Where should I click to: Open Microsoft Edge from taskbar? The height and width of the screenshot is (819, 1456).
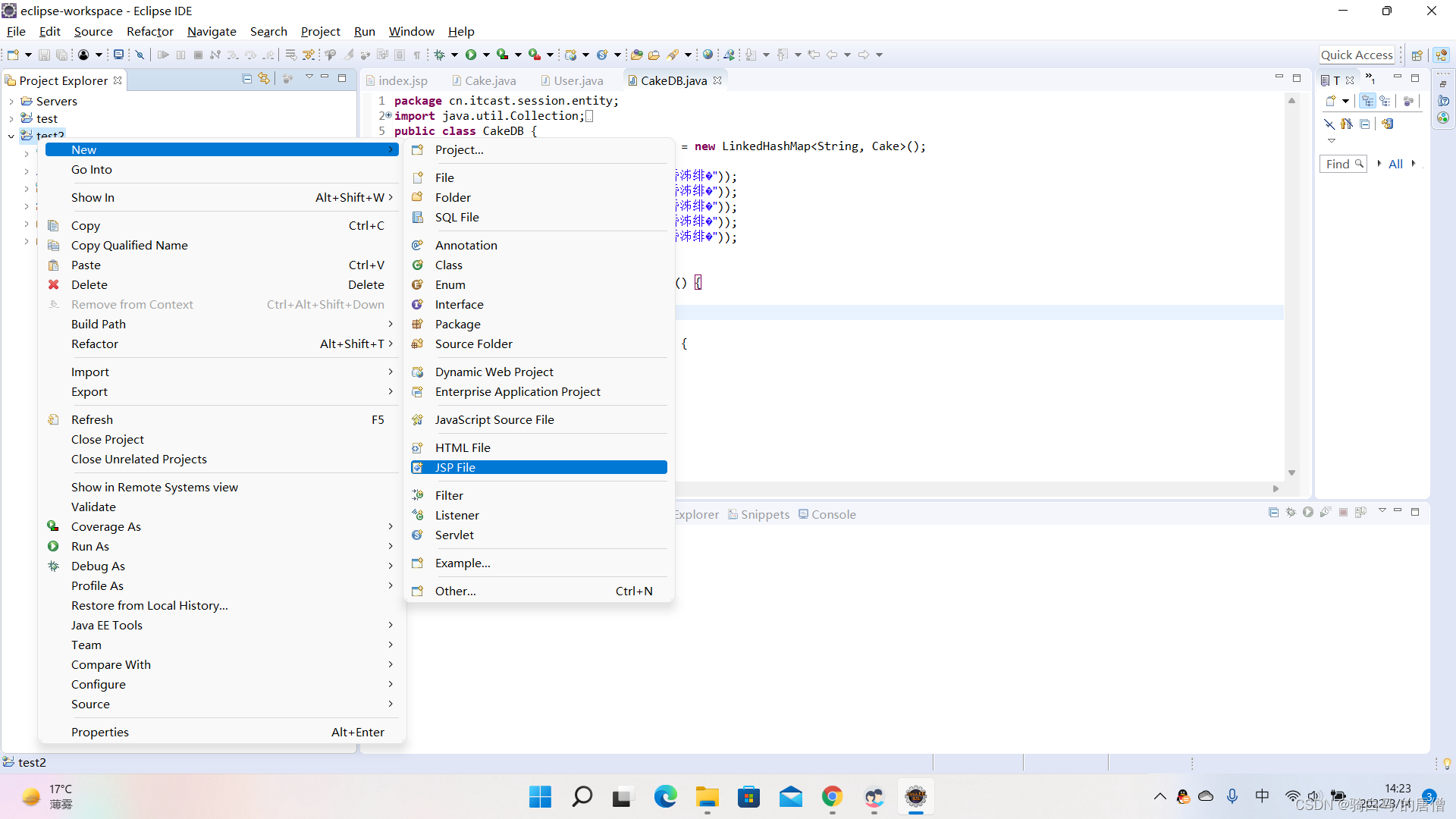click(x=665, y=797)
